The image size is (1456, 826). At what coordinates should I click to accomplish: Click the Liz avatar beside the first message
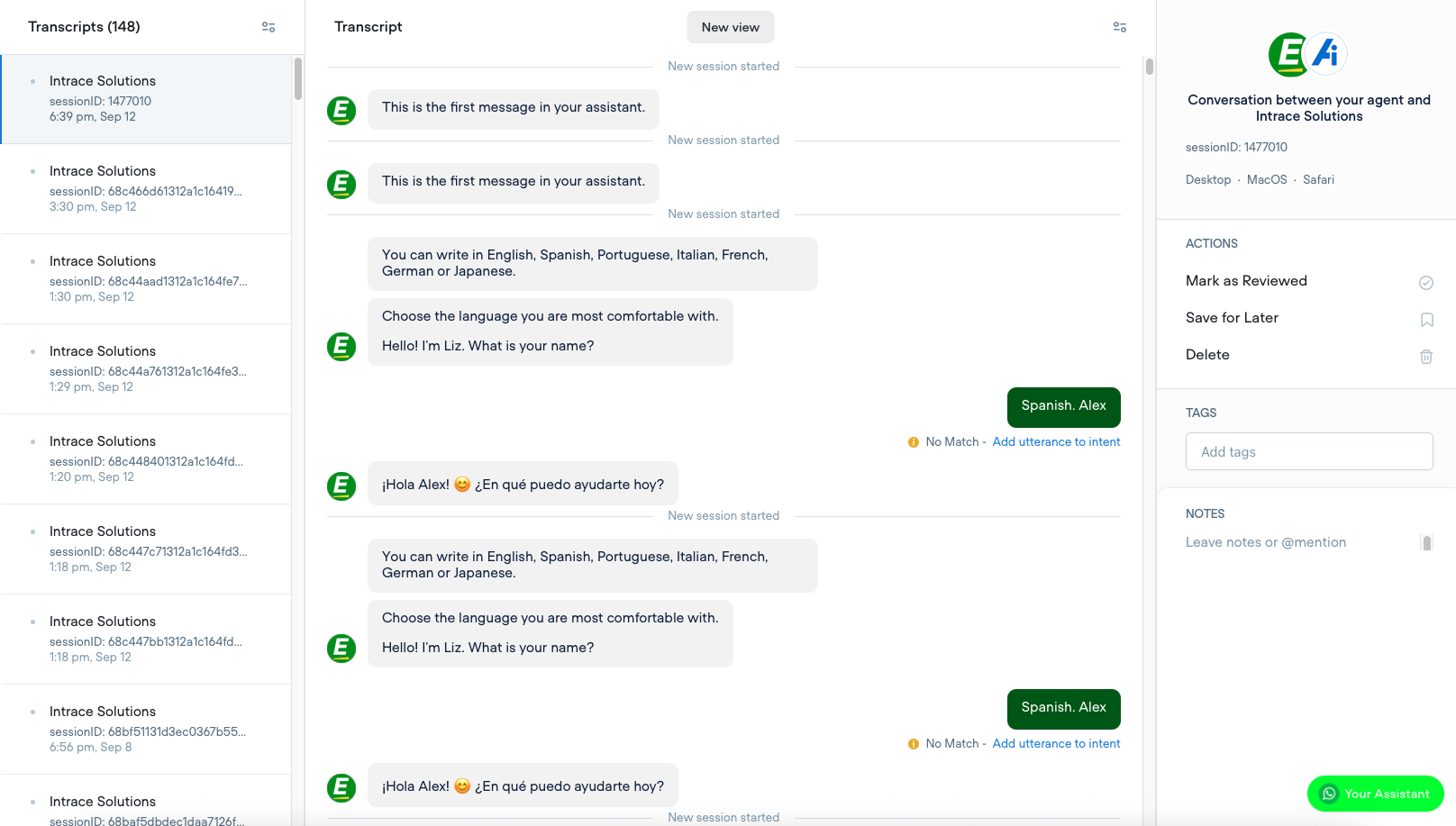pyautogui.click(x=341, y=111)
